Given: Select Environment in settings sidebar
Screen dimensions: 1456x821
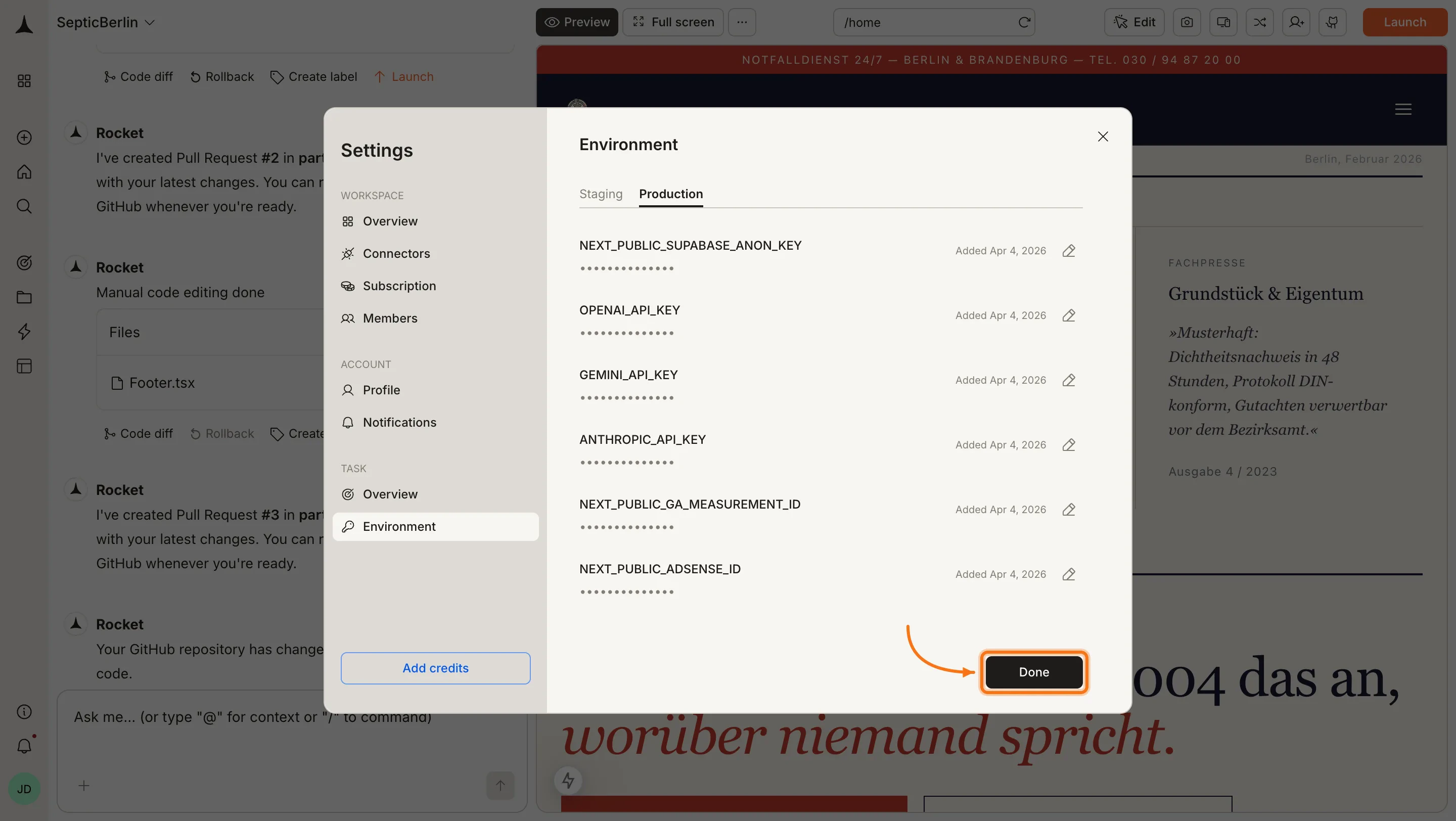Looking at the screenshot, I should click(x=435, y=527).
